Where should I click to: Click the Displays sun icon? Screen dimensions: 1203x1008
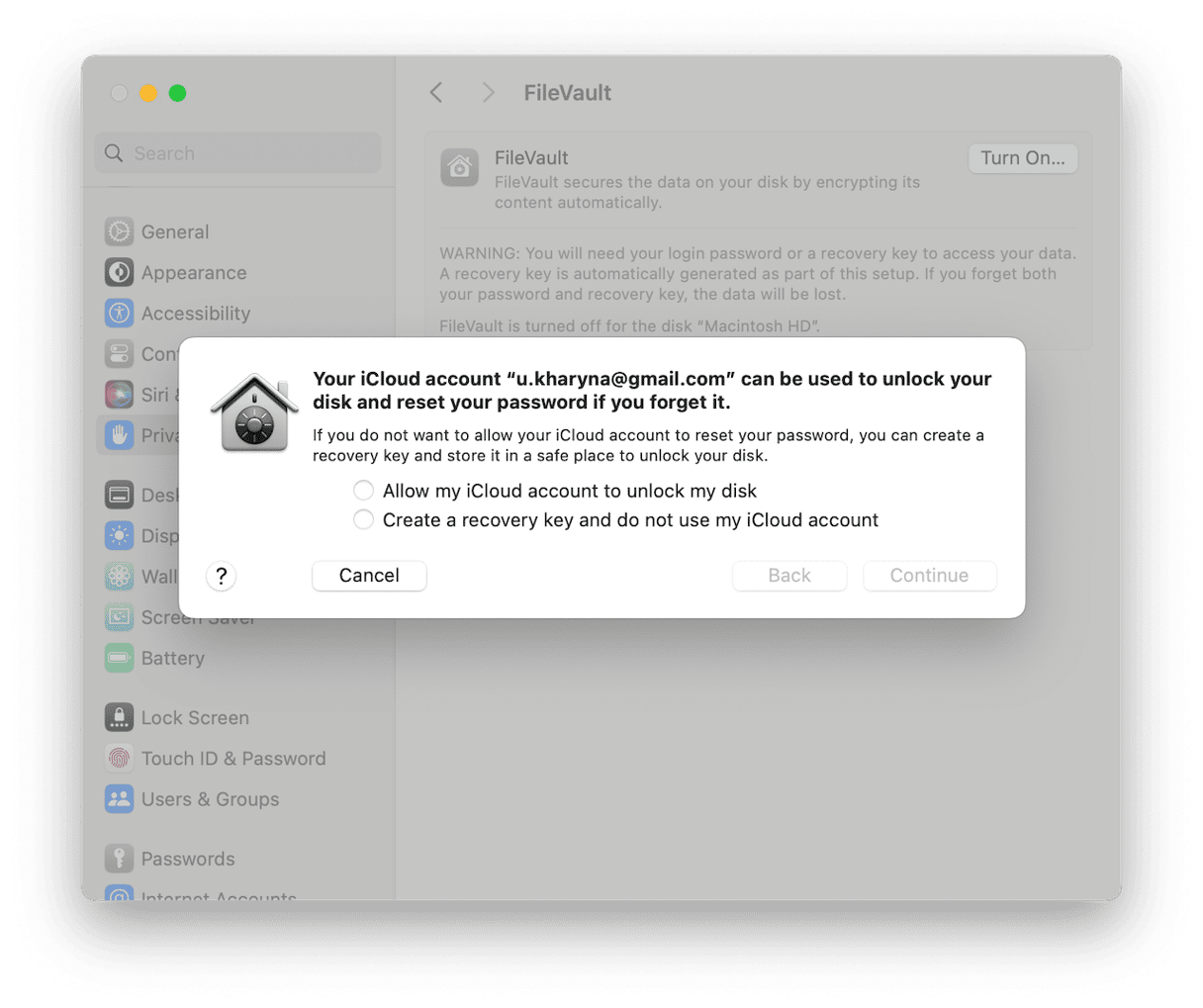click(119, 536)
